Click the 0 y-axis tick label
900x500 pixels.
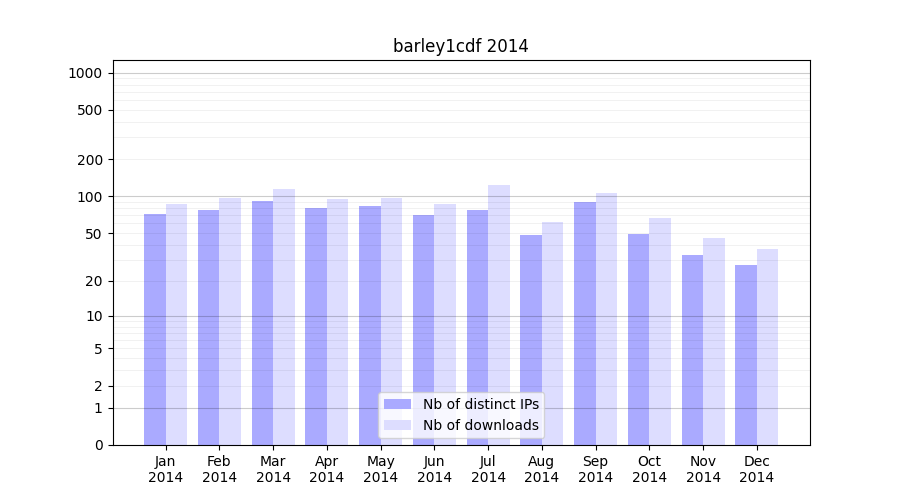[98, 445]
